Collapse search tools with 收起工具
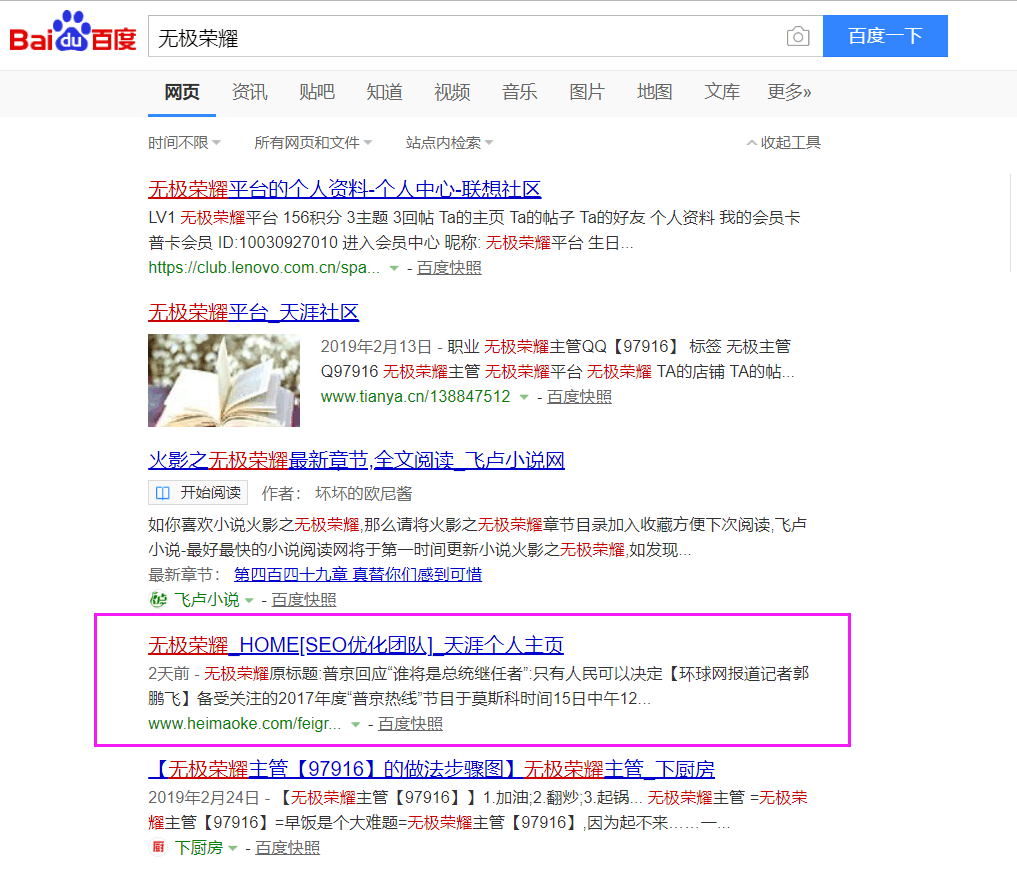Screen dimensions: 1017x876 point(784,143)
